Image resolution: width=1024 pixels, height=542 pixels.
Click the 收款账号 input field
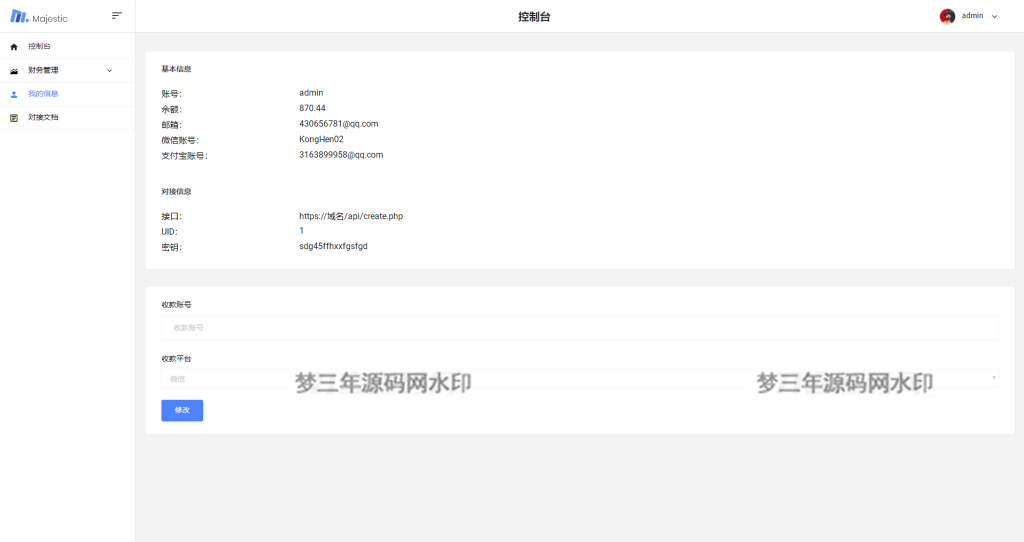pyautogui.click(x=580, y=327)
